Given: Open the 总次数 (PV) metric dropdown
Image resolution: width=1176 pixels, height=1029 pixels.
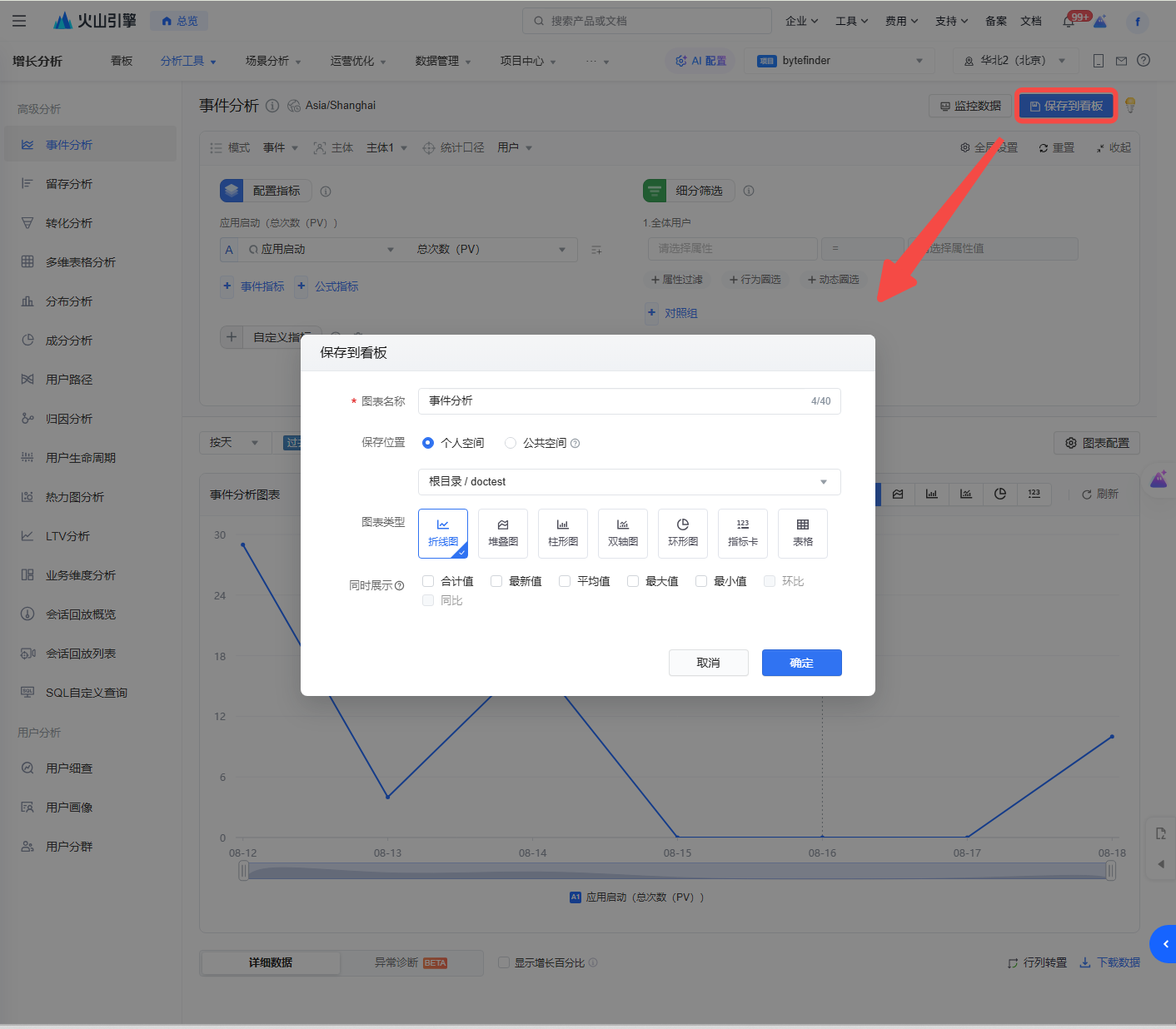Looking at the screenshot, I should tap(491, 250).
